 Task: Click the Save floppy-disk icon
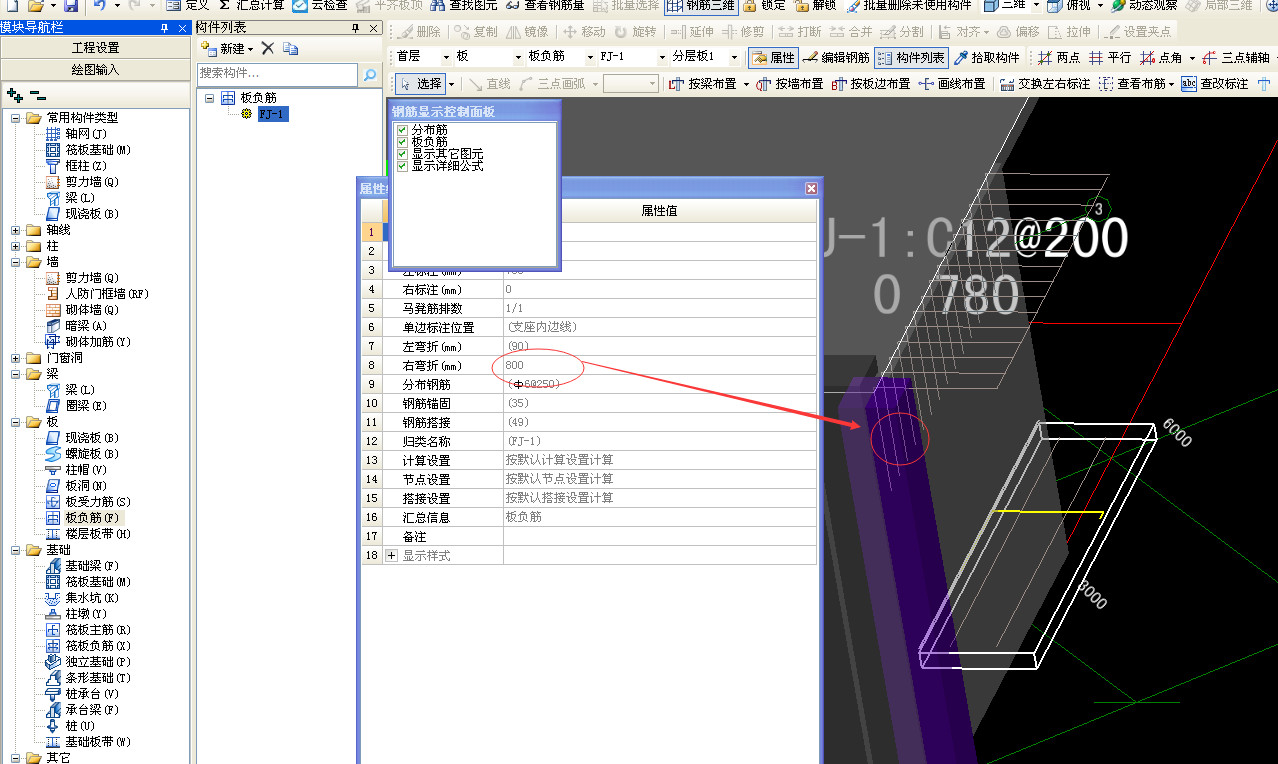coord(71,5)
